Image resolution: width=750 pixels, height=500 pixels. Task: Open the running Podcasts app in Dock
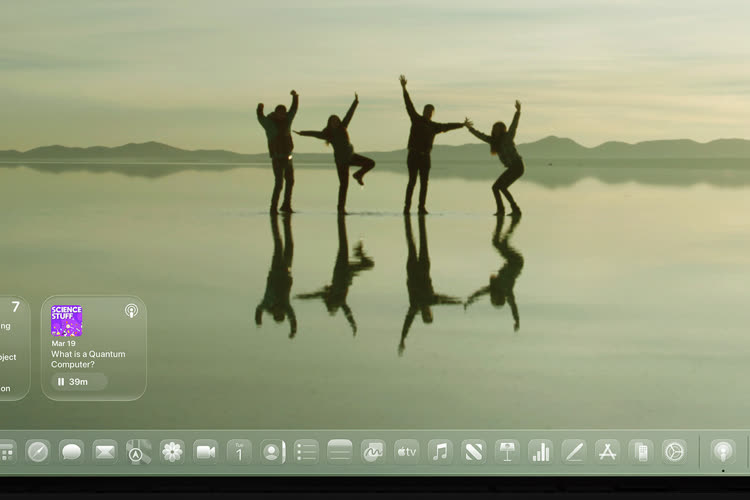[x=723, y=452]
